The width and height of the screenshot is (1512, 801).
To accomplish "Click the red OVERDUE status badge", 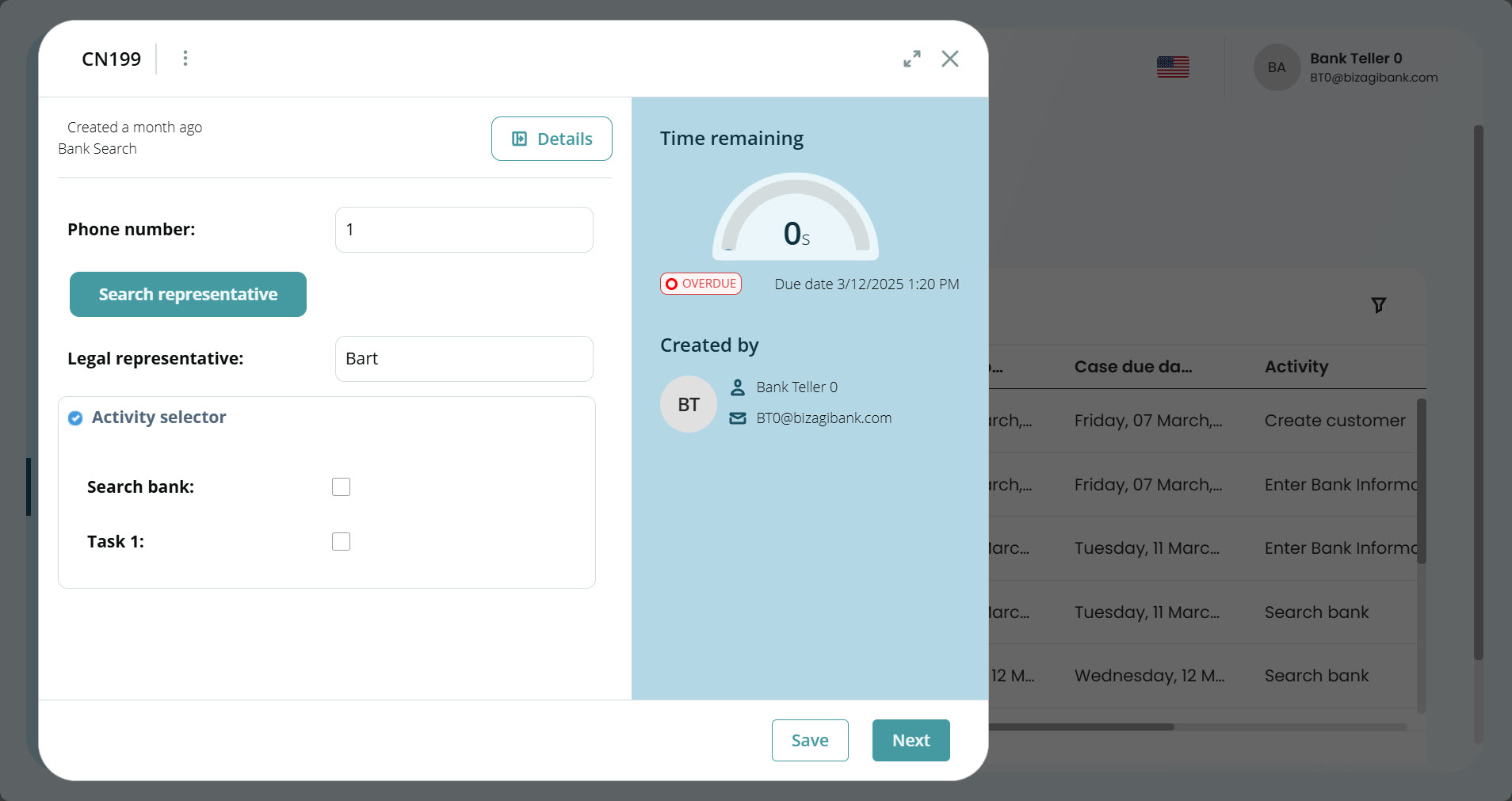I will point(701,283).
